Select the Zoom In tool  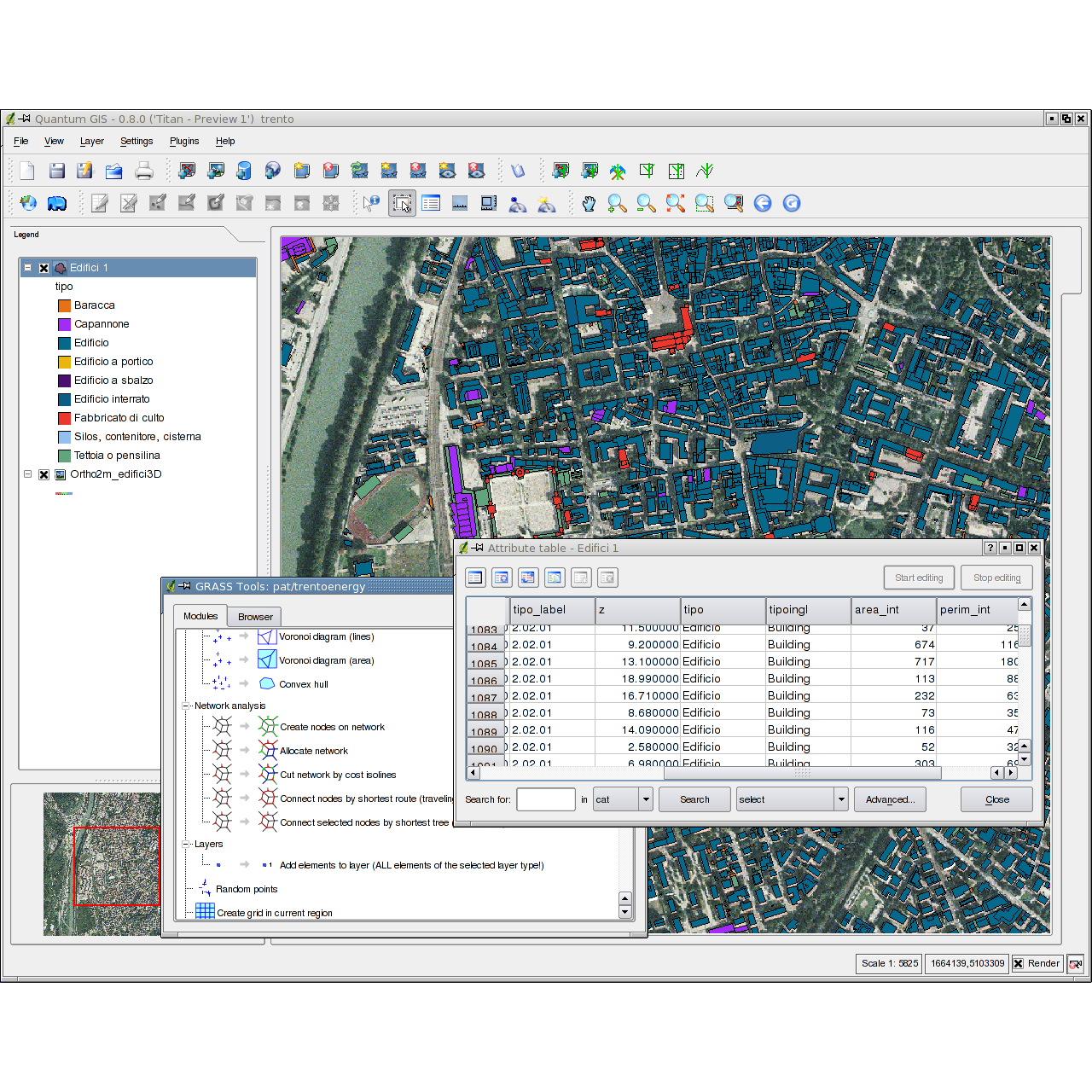tap(617, 203)
